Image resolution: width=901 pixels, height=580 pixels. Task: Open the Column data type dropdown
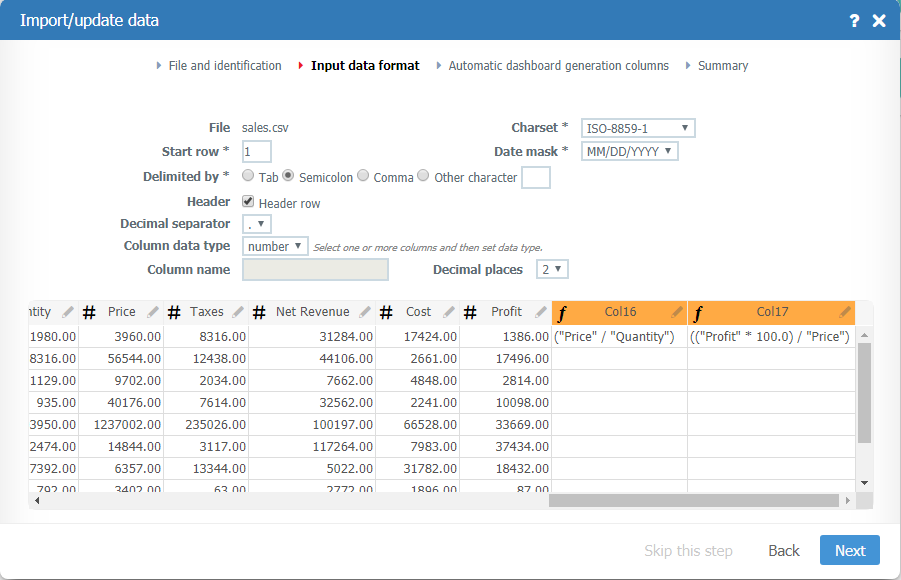(275, 245)
